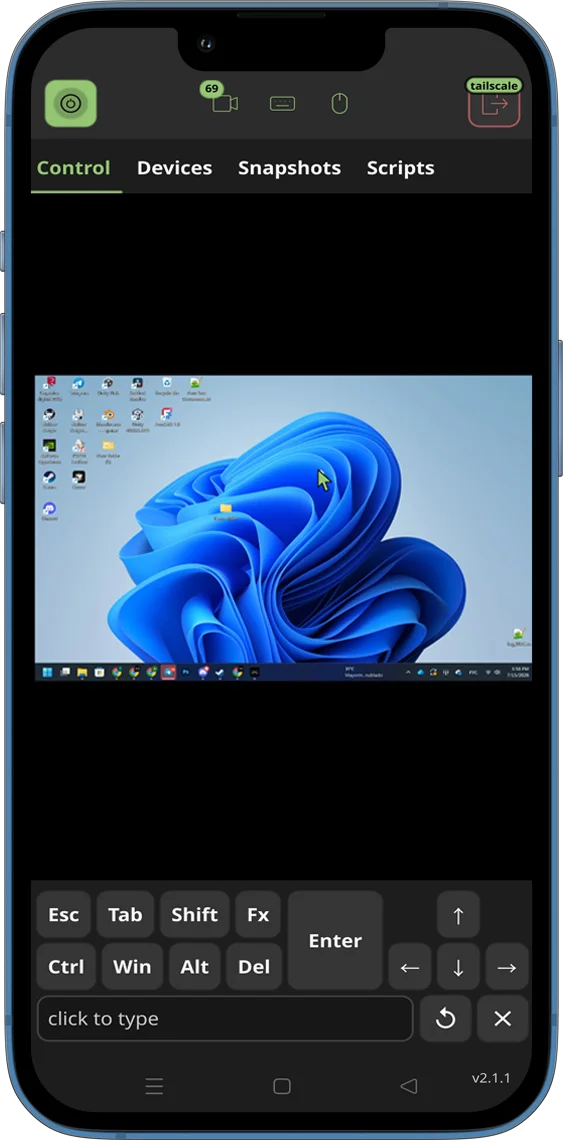Tap the right arrow key

click(507, 967)
